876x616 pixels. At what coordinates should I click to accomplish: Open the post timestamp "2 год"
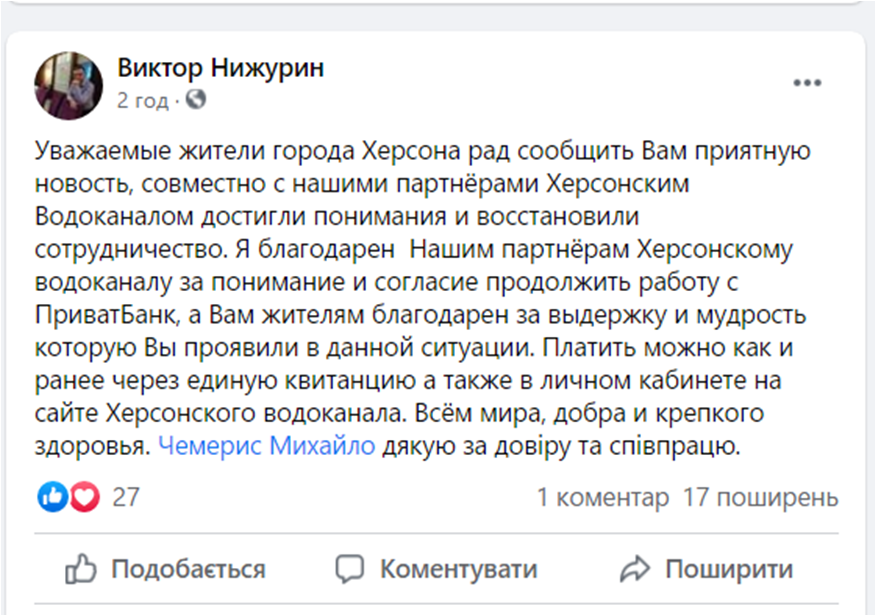(x=144, y=100)
